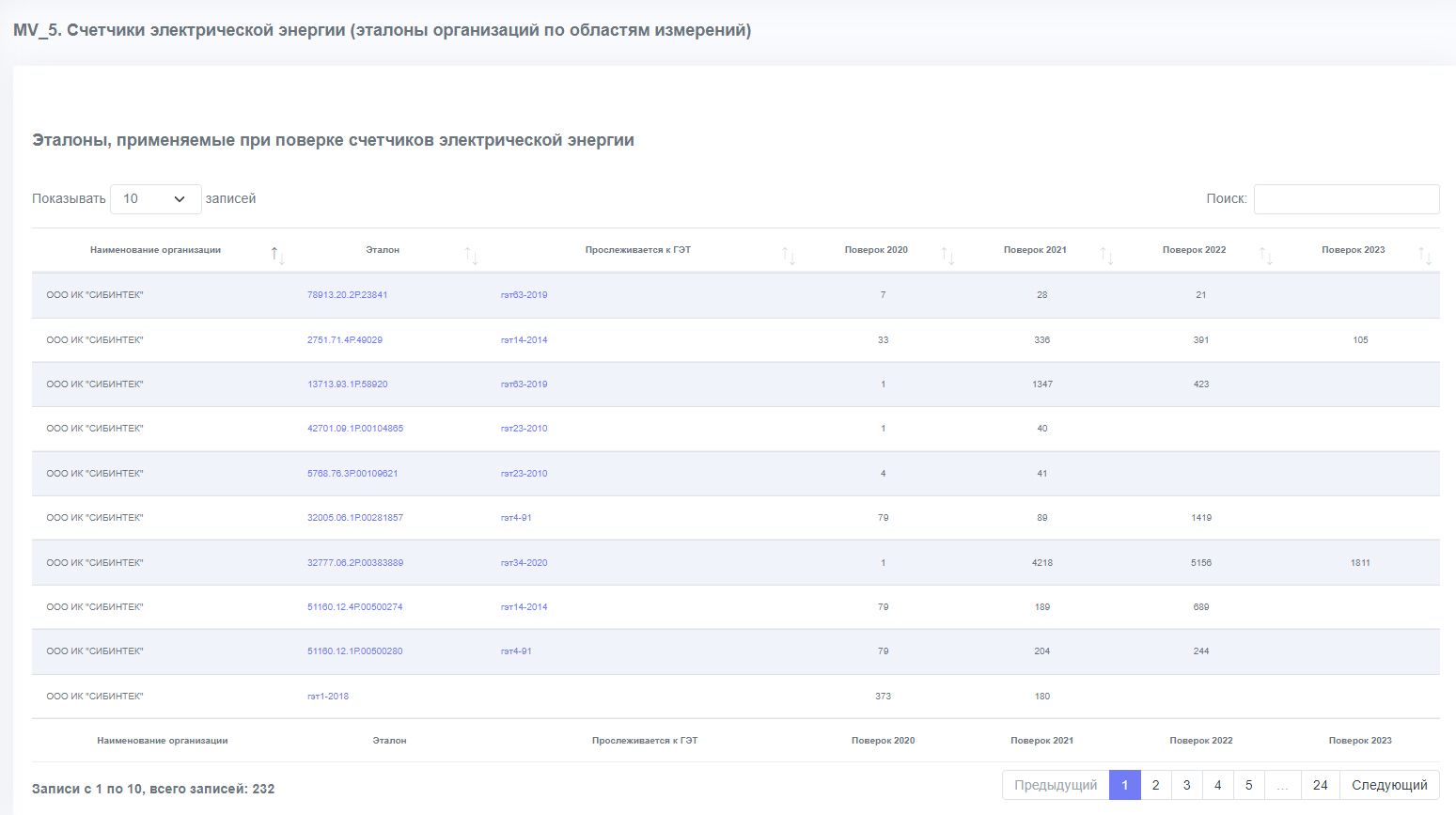Go to pagination page 5
The image size is (1456, 815).
(1248, 785)
